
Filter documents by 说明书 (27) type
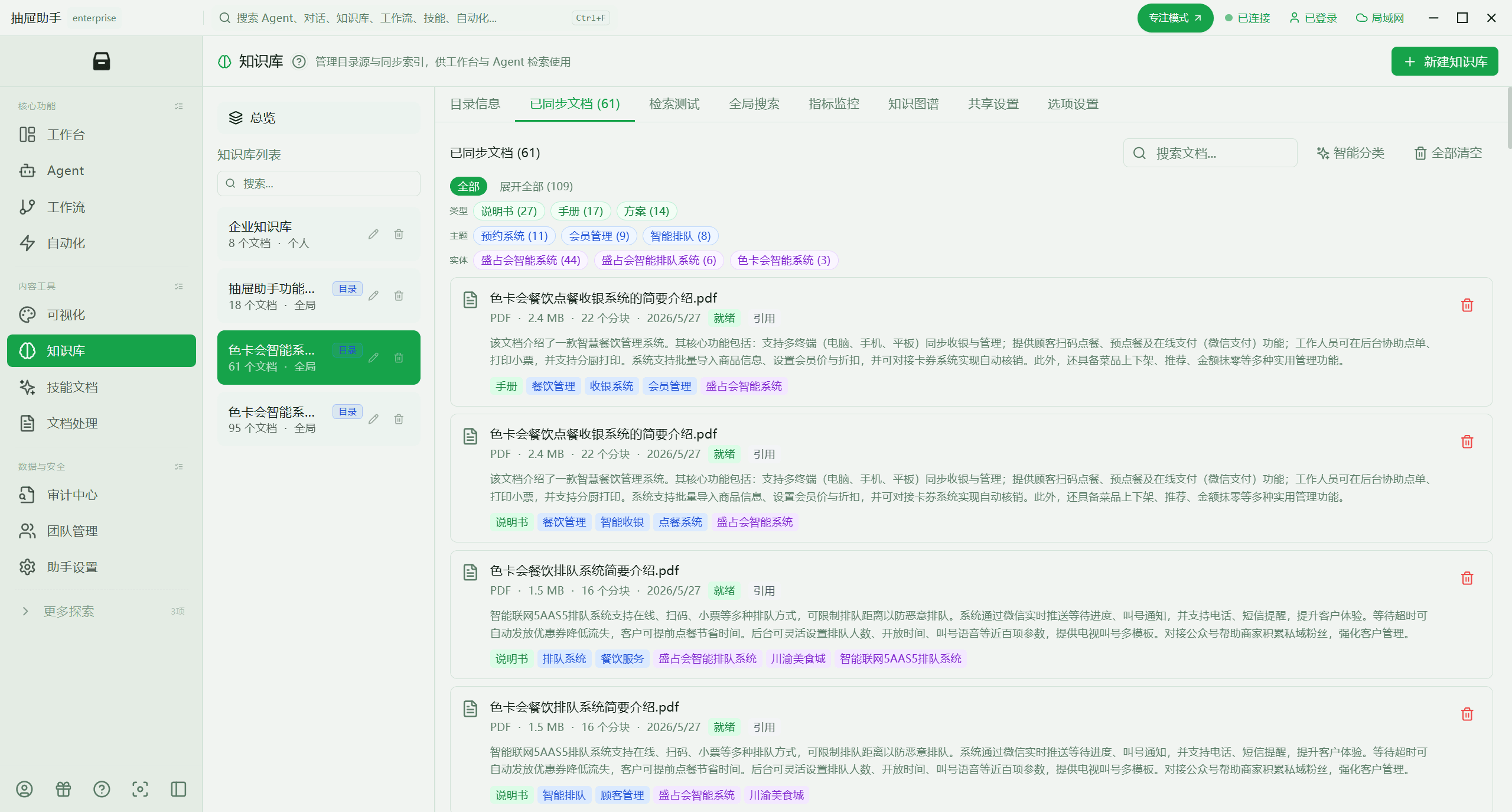(x=509, y=211)
